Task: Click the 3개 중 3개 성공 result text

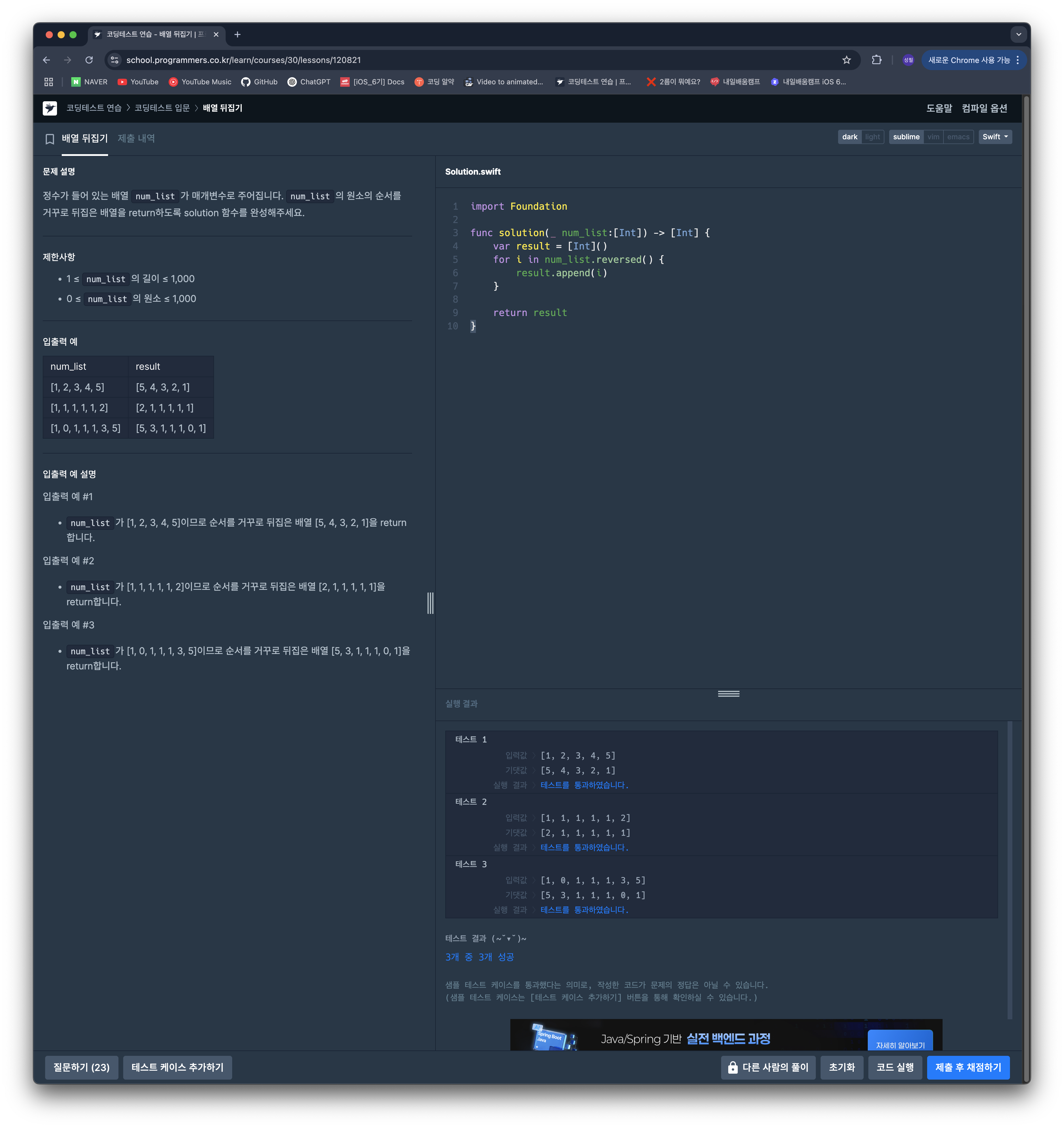Action: [x=479, y=957]
